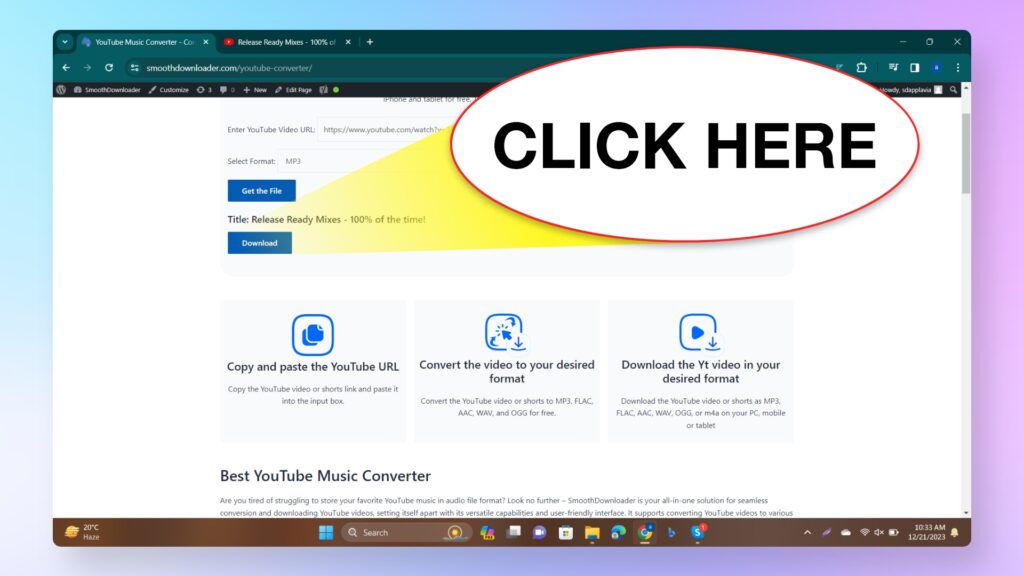Open the comments bubble in admin bar
Image resolution: width=1024 pixels, height=576 pixels.
tap(227, 90)
